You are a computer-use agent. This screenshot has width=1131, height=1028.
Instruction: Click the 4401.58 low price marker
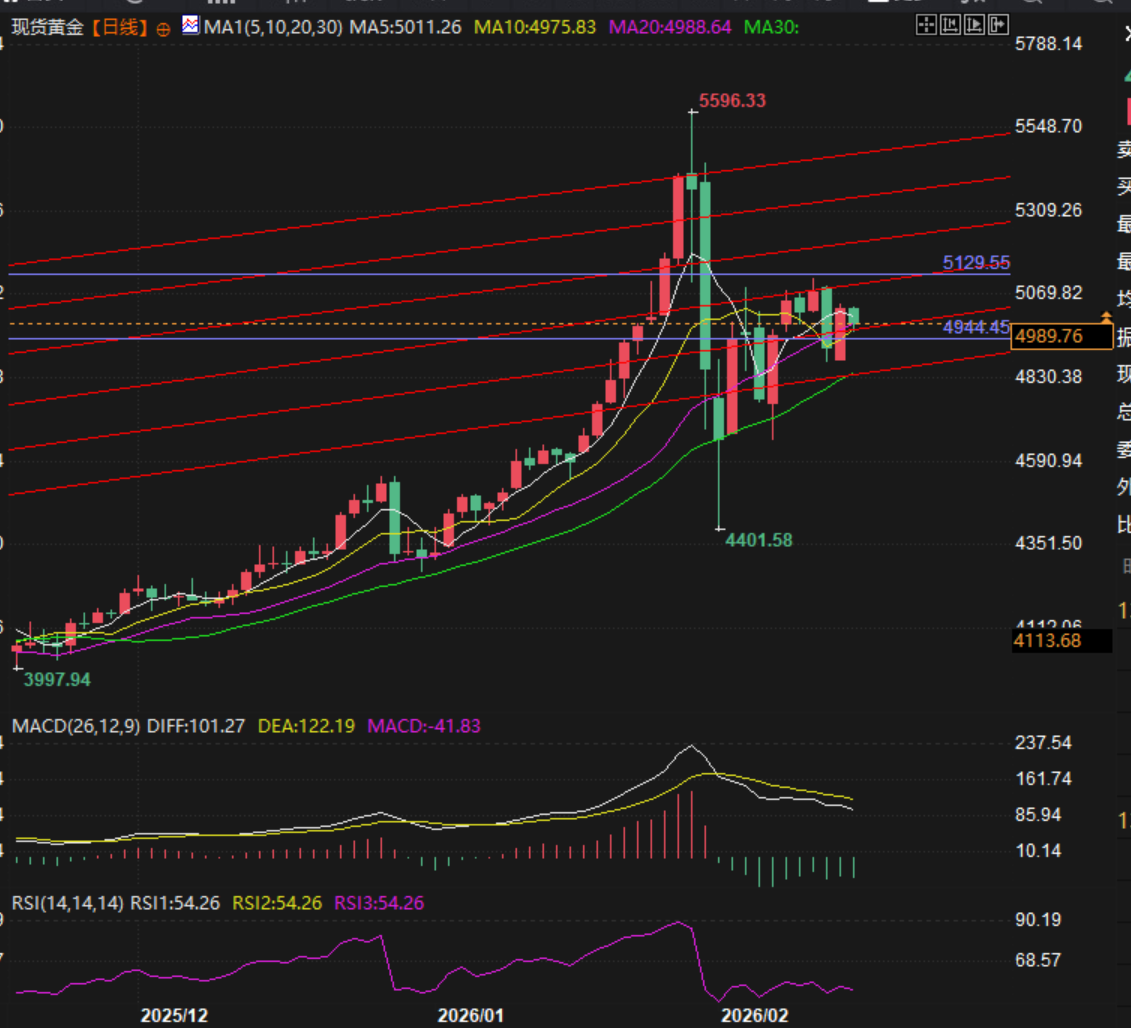pyautogui.click(x=759, y=540)
